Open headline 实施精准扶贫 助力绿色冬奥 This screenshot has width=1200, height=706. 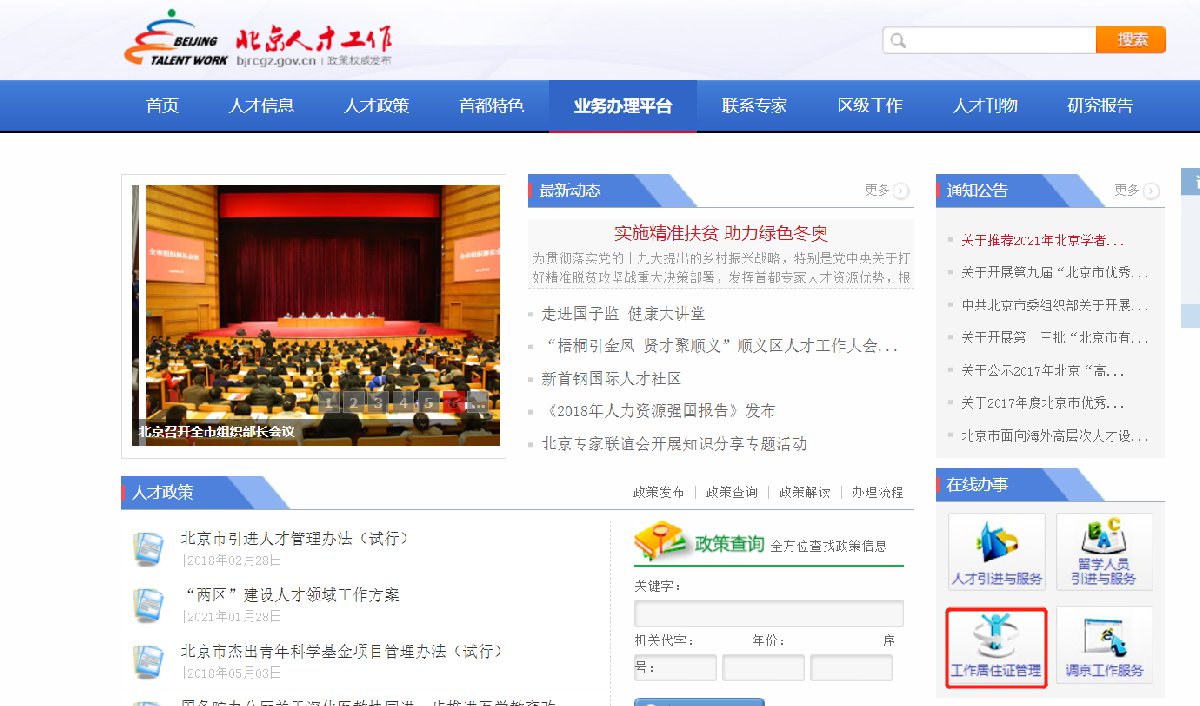[721, 233]
